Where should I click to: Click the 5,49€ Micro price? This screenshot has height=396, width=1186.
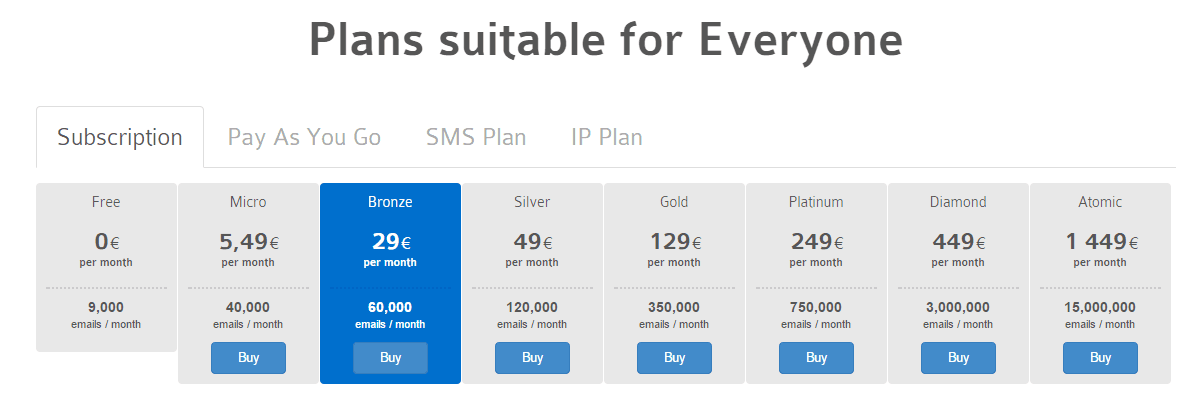[x=249, y=242]
